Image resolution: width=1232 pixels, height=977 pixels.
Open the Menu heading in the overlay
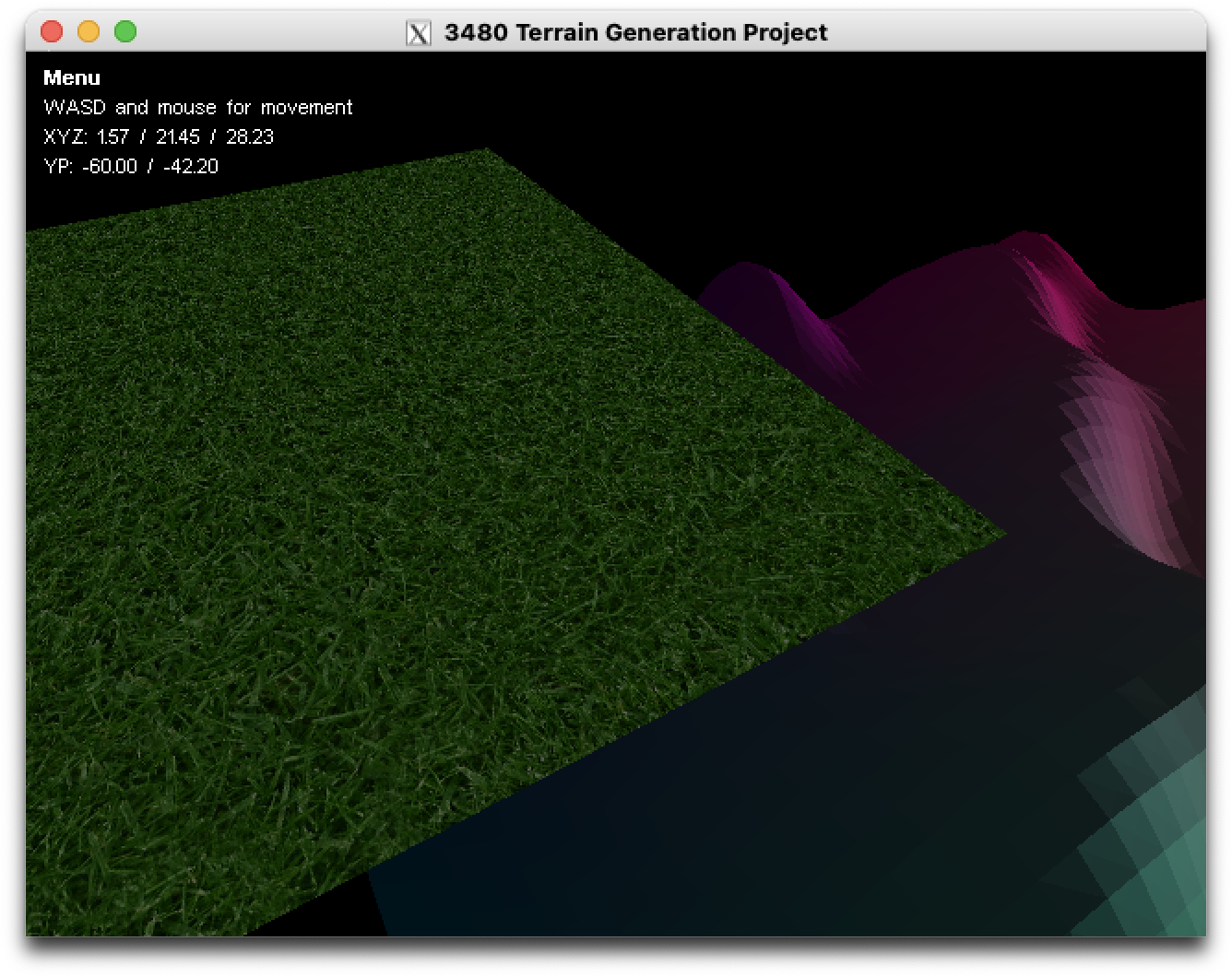[72, 78]
